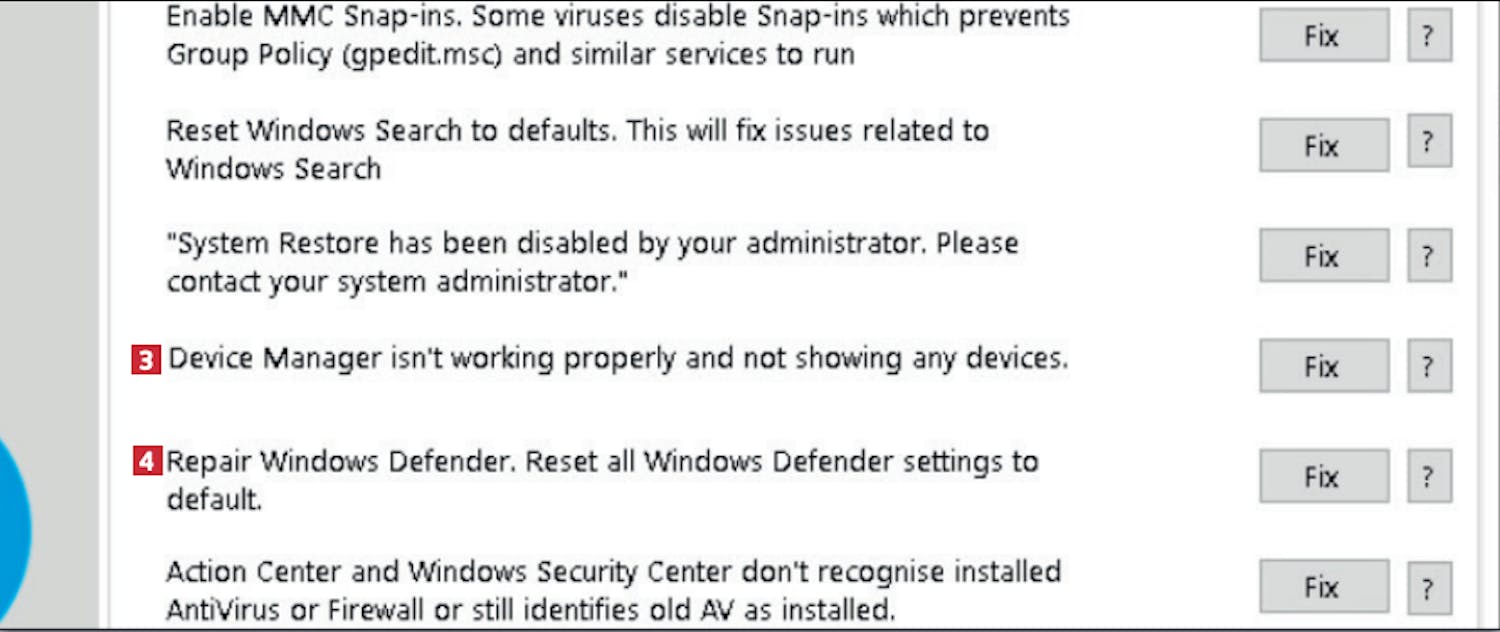Click the Action Center and Security Center text
This screenshot has width=1500, height=632.
(613, 590)
